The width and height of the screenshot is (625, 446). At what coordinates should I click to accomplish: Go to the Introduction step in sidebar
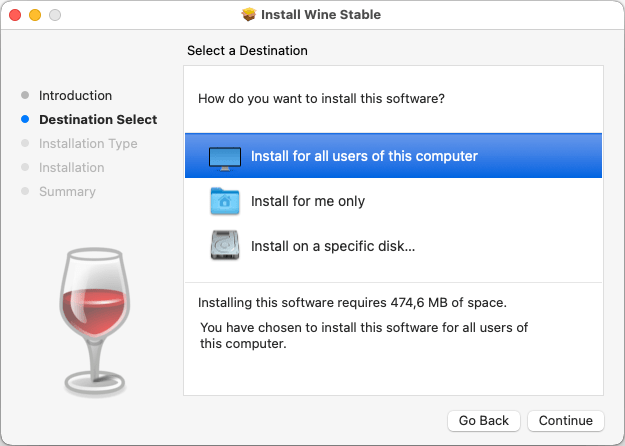75,96
